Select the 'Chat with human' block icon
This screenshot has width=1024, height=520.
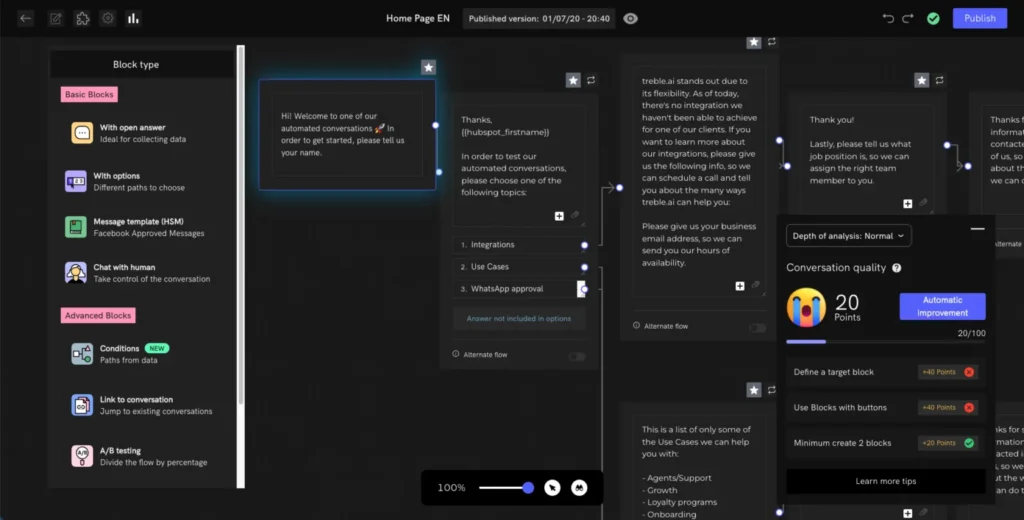point(77,273)
